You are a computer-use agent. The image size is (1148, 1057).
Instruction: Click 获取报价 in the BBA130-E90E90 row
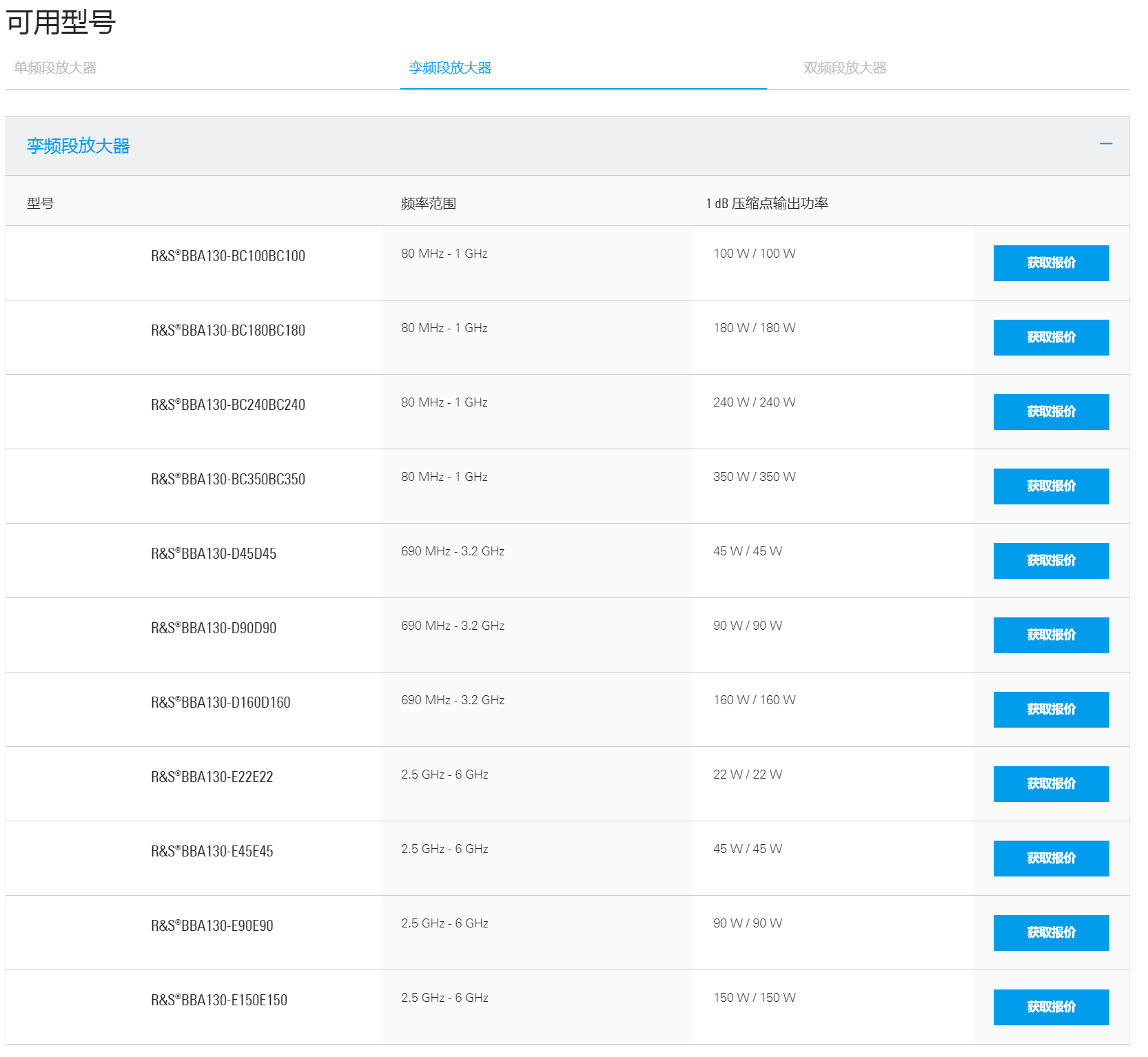click(x=1051, y=933)
